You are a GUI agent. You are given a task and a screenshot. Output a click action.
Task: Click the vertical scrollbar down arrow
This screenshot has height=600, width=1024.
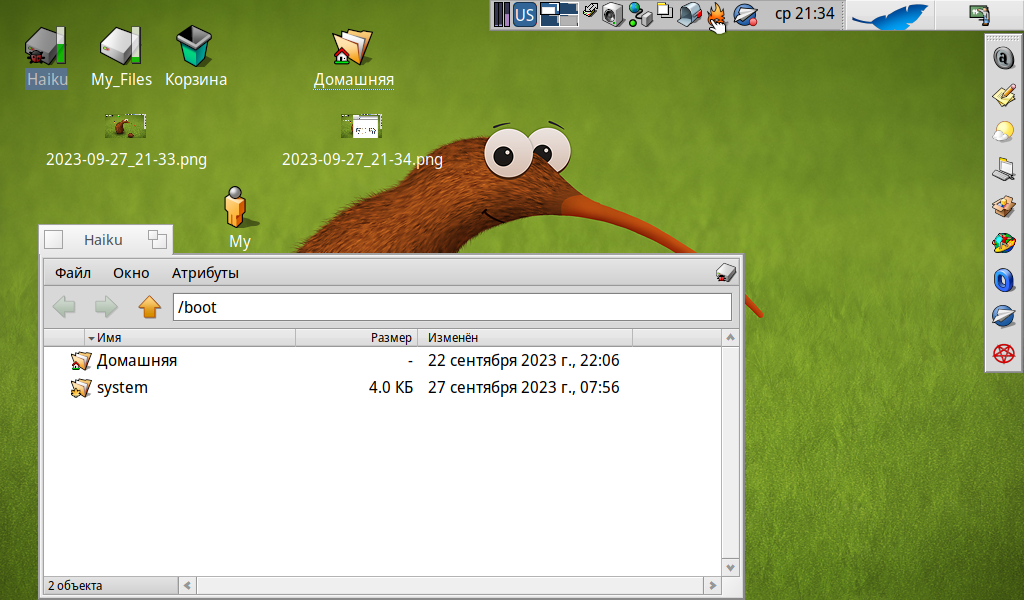point(730,567)
